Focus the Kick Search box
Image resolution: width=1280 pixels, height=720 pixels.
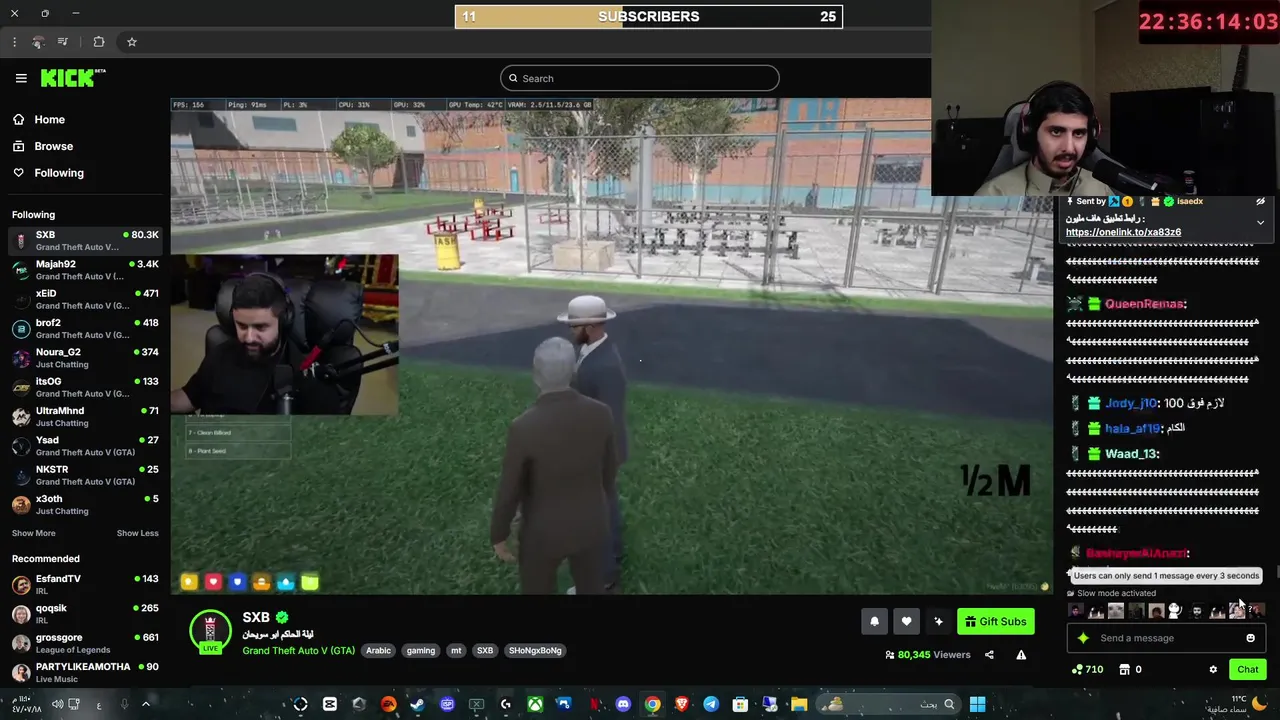click(640, 78)
